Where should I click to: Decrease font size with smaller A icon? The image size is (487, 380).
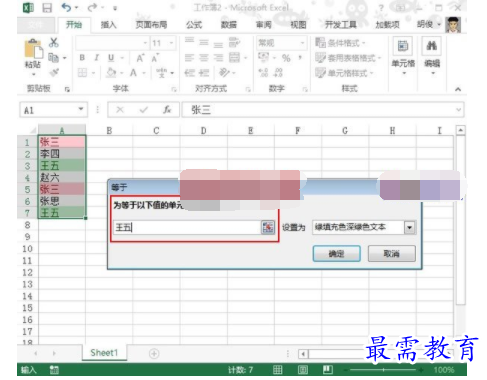point(155,58)
